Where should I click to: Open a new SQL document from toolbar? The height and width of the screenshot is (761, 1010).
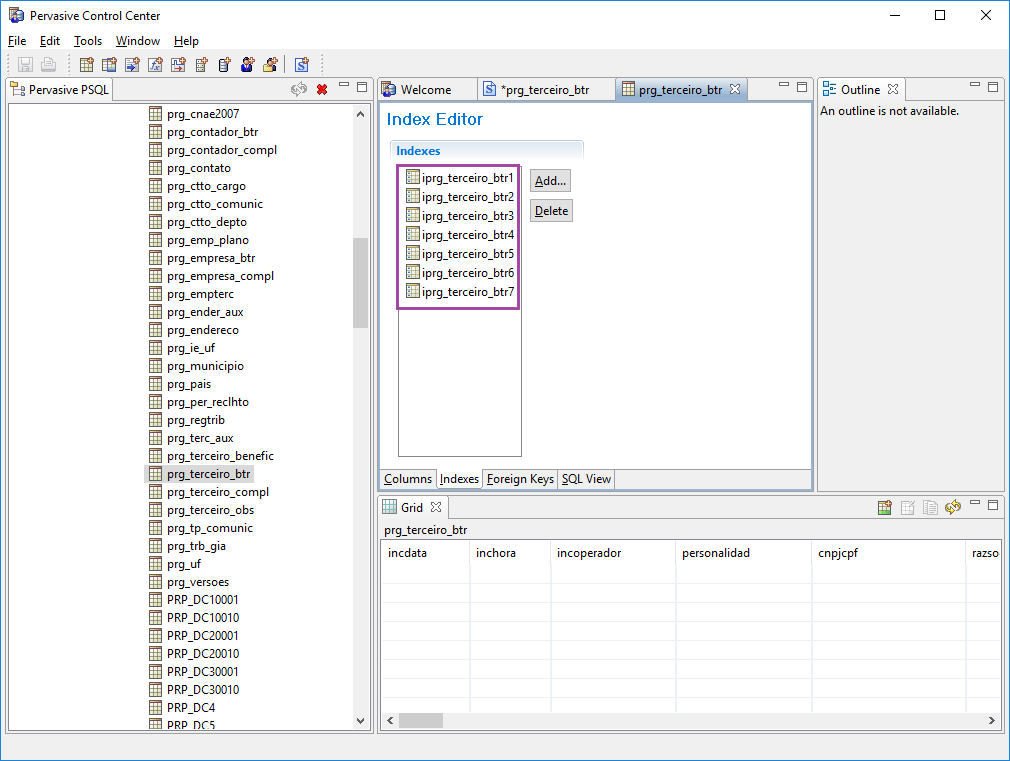(301, 65)
